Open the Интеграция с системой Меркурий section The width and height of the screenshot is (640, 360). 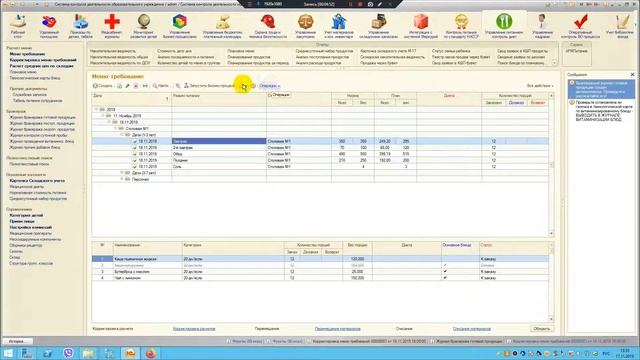(x=421, y=26)
